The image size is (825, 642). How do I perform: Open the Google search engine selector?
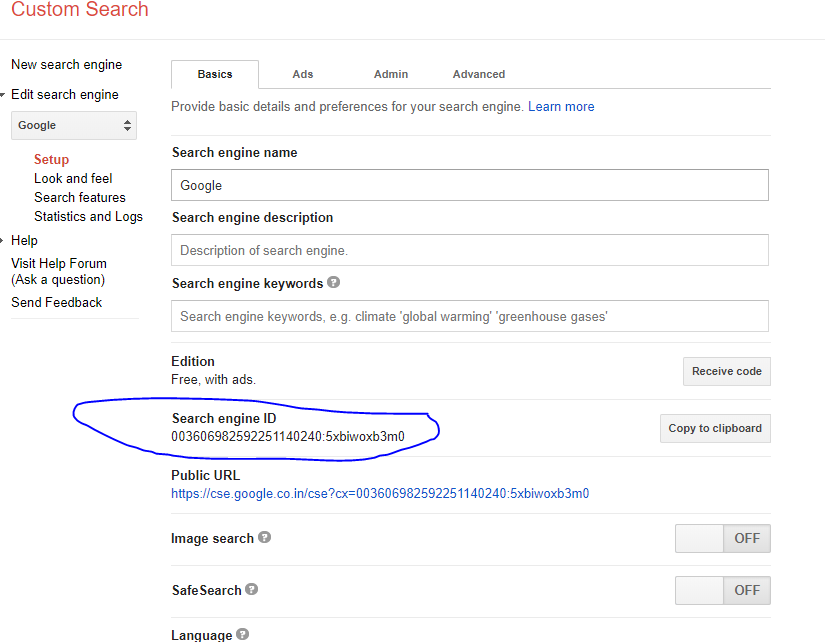click(x=73, y=125)
